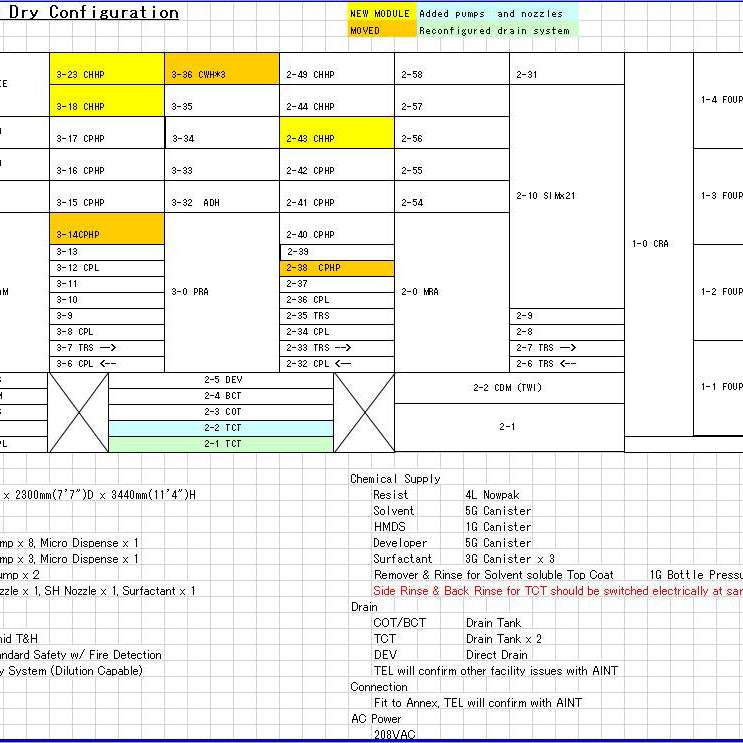Click the 2-38 CPHP orange cell
The image size is (743, 743).
pyautogui.click(x=337, y=268)
